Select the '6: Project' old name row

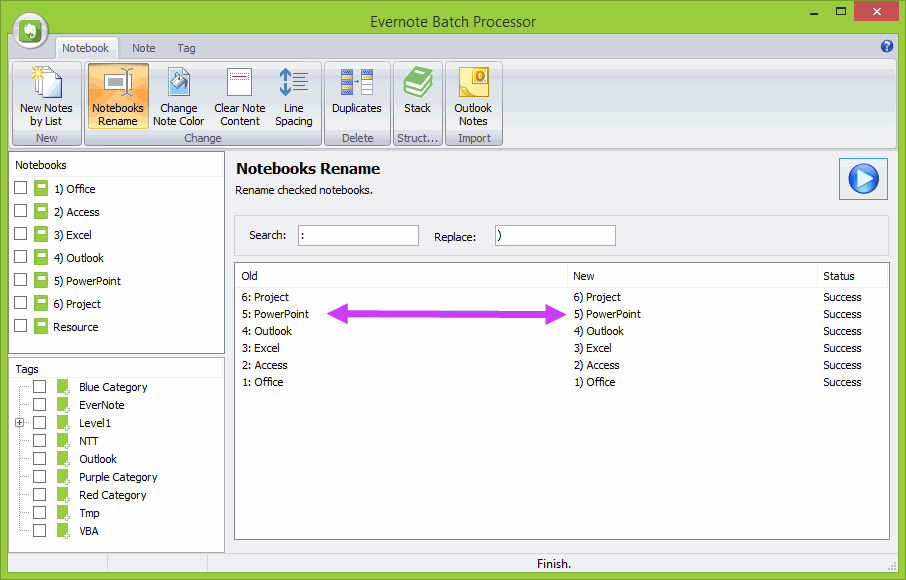265,297
